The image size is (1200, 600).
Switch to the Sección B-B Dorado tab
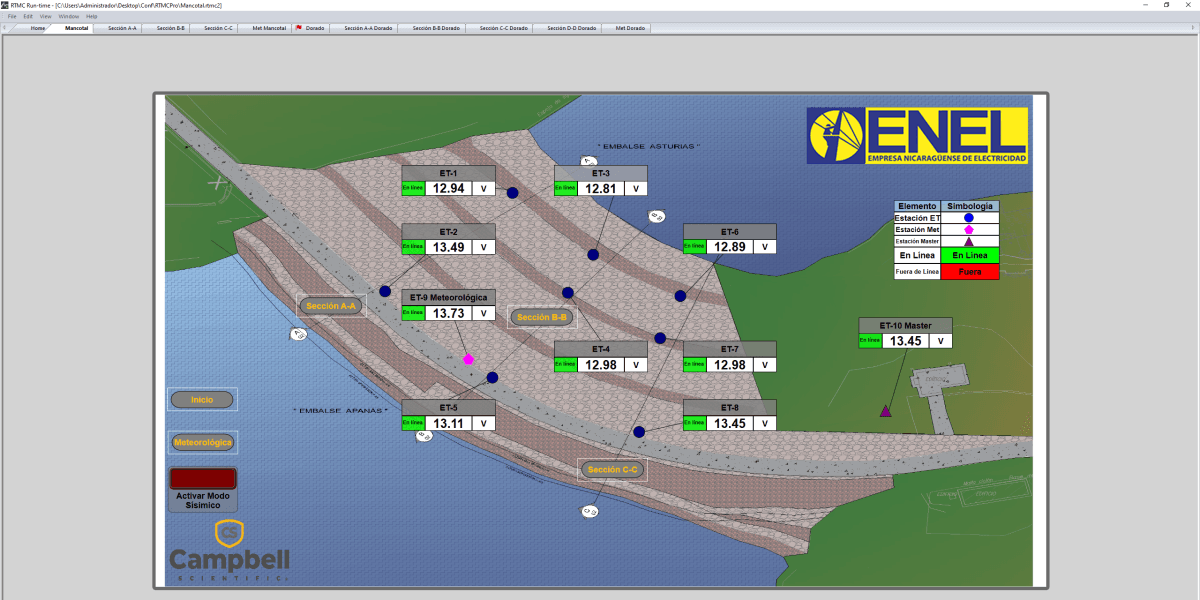click(x=434, y=28)
